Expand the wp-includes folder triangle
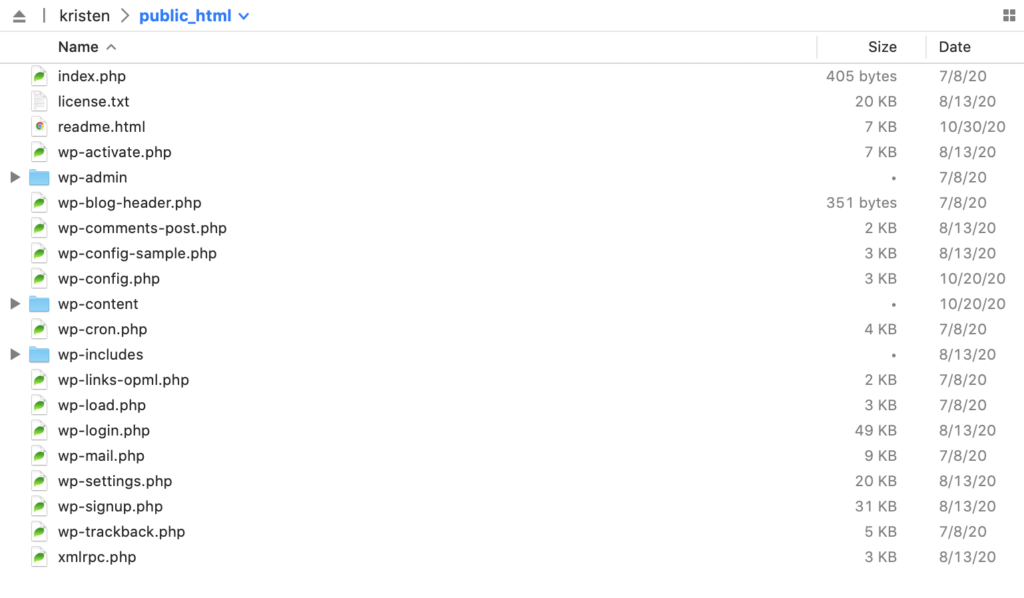Screen dimensions: 1024x598 point(15,354)
